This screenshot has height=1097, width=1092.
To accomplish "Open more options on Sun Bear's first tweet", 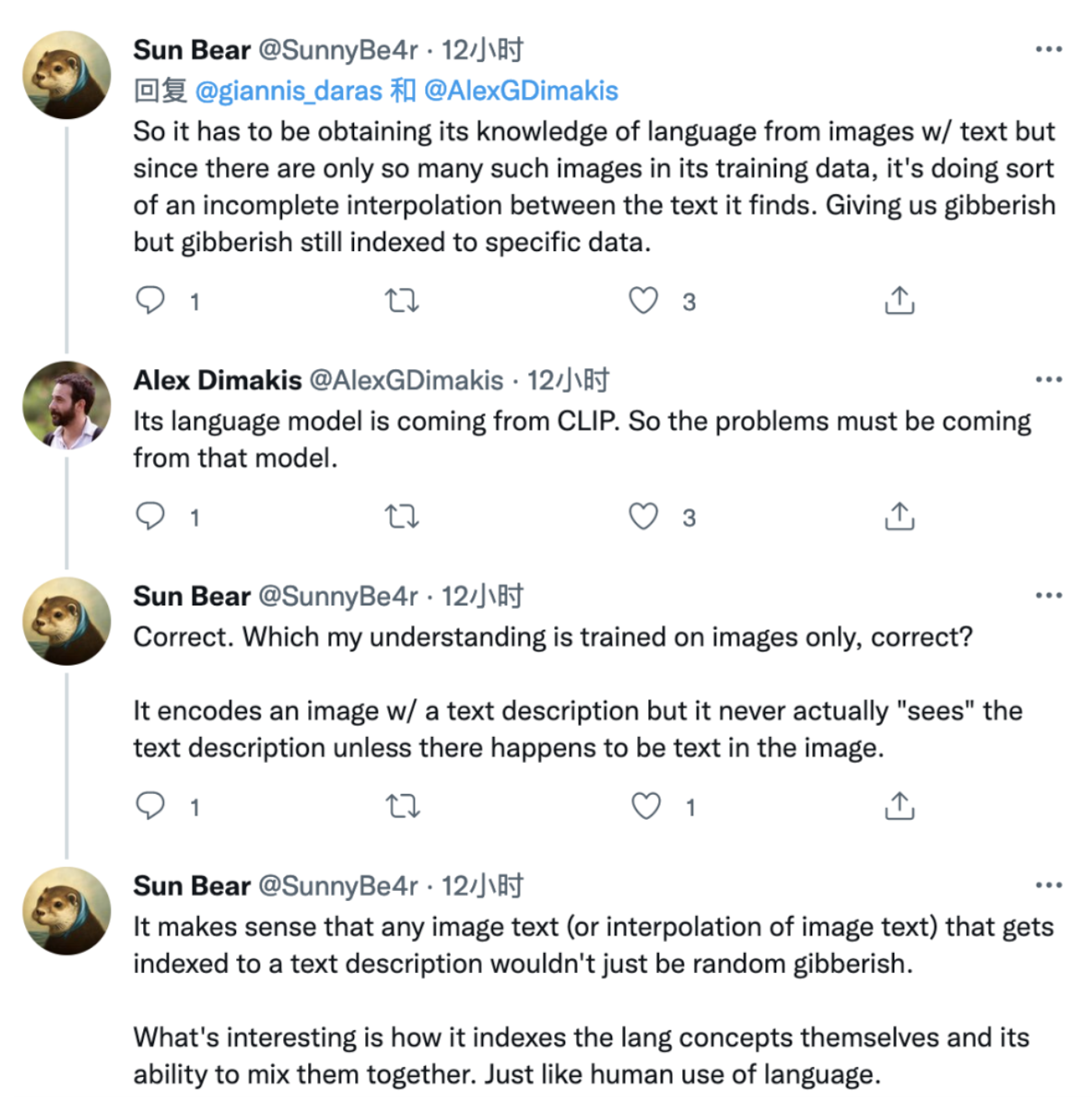I will point(1048,49).
